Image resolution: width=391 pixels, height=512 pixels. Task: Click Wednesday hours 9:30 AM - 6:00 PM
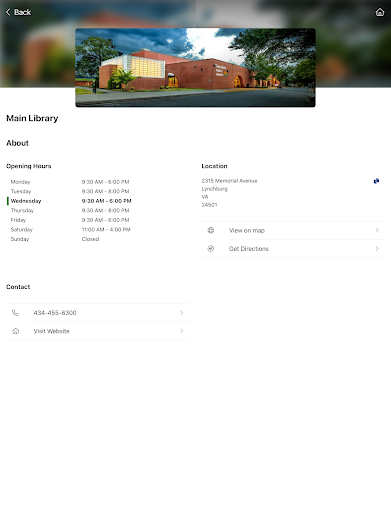[107, 201]
